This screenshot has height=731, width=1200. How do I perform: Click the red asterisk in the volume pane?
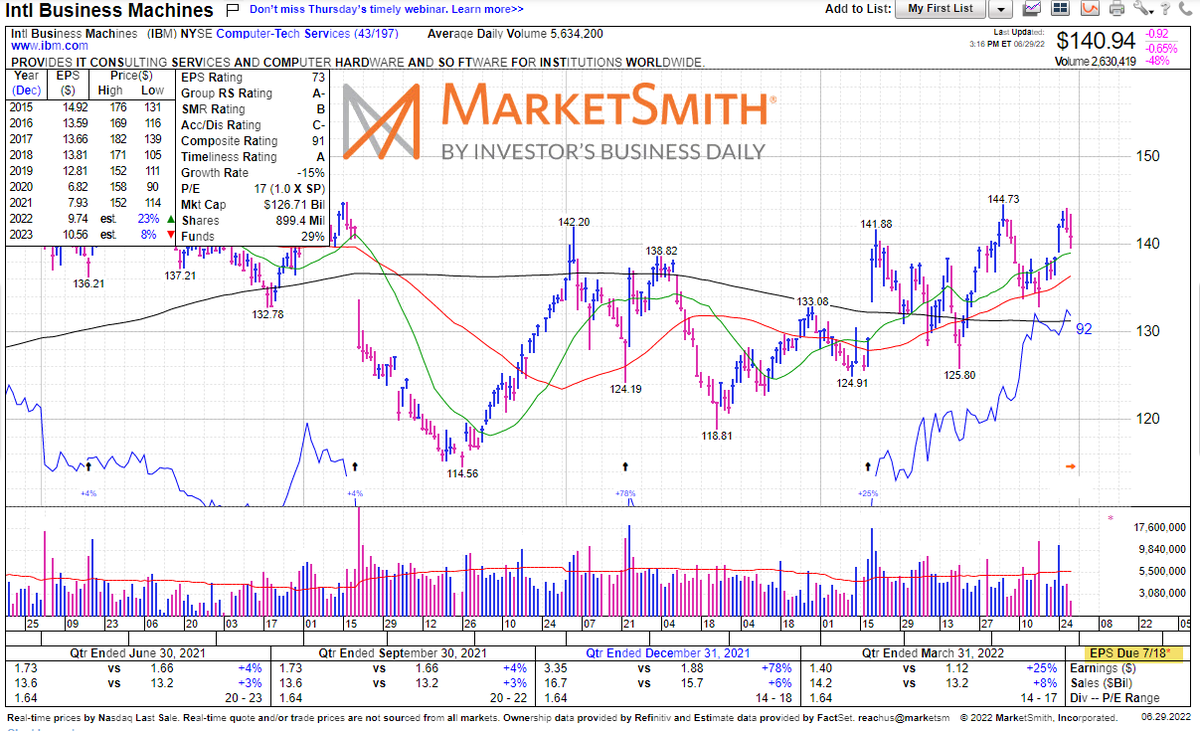pos(1110,519)
